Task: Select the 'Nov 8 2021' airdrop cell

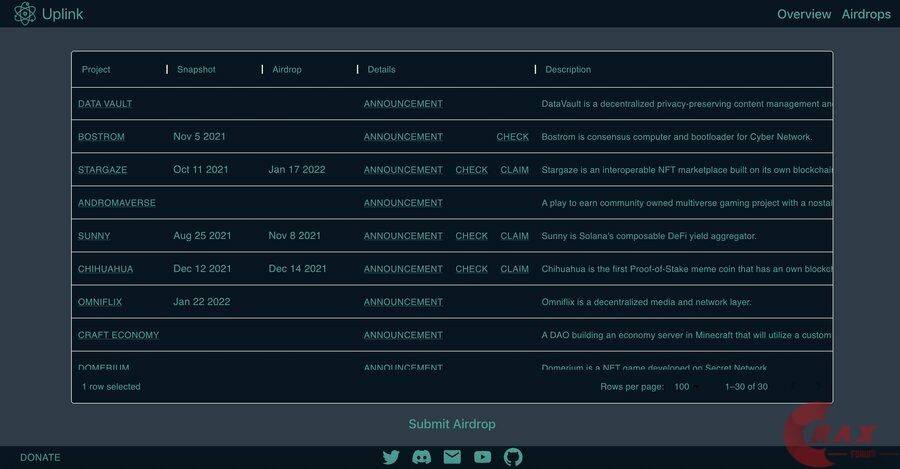Action: 294,236
